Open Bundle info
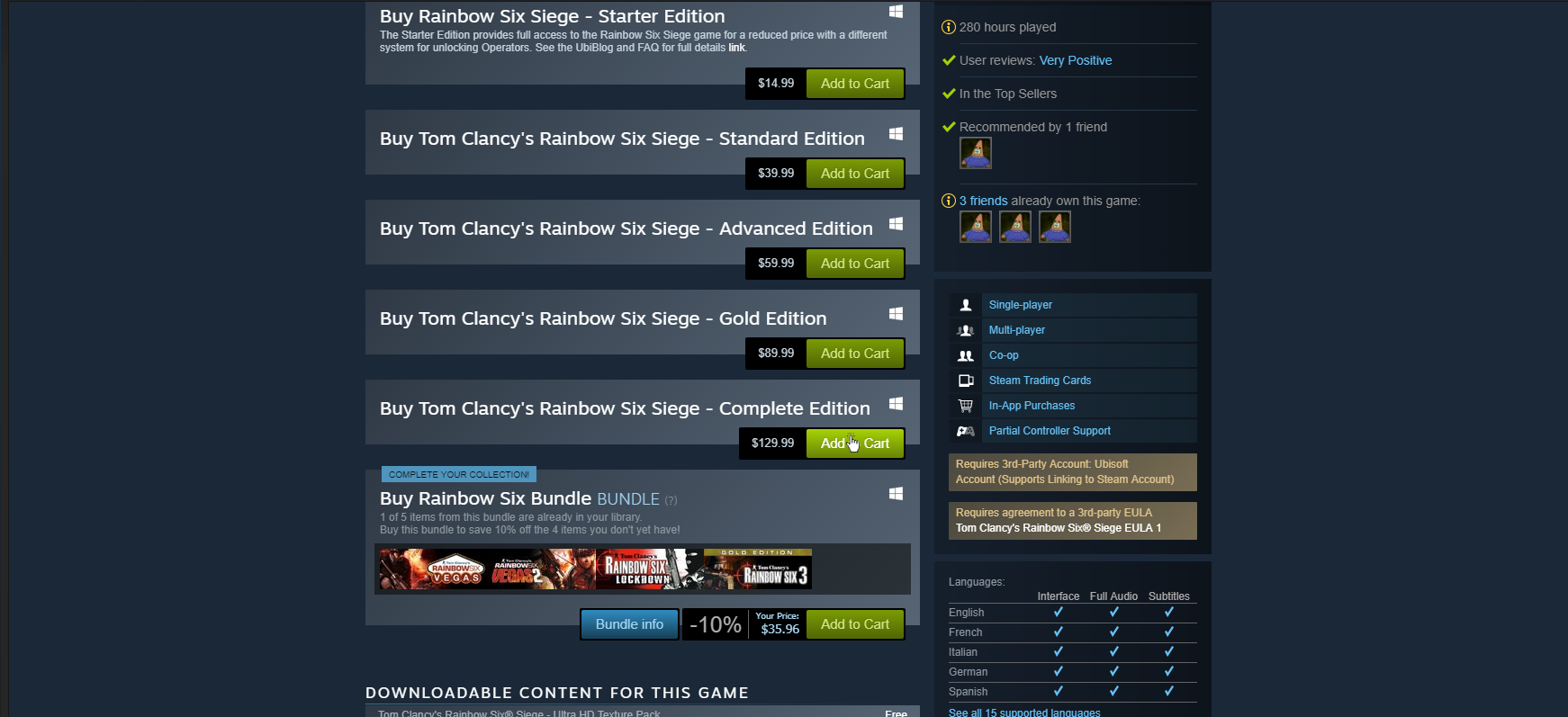1568x717 pixels. tap(629, 624)
